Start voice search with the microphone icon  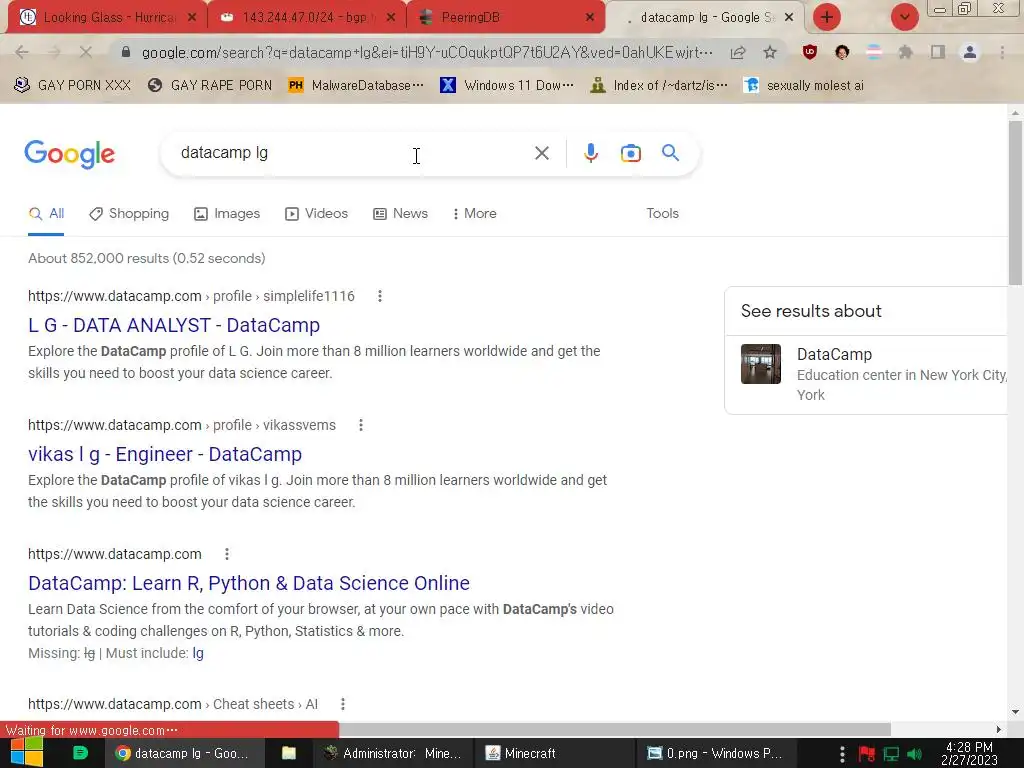pyautogui.click(x=590, y=153)
